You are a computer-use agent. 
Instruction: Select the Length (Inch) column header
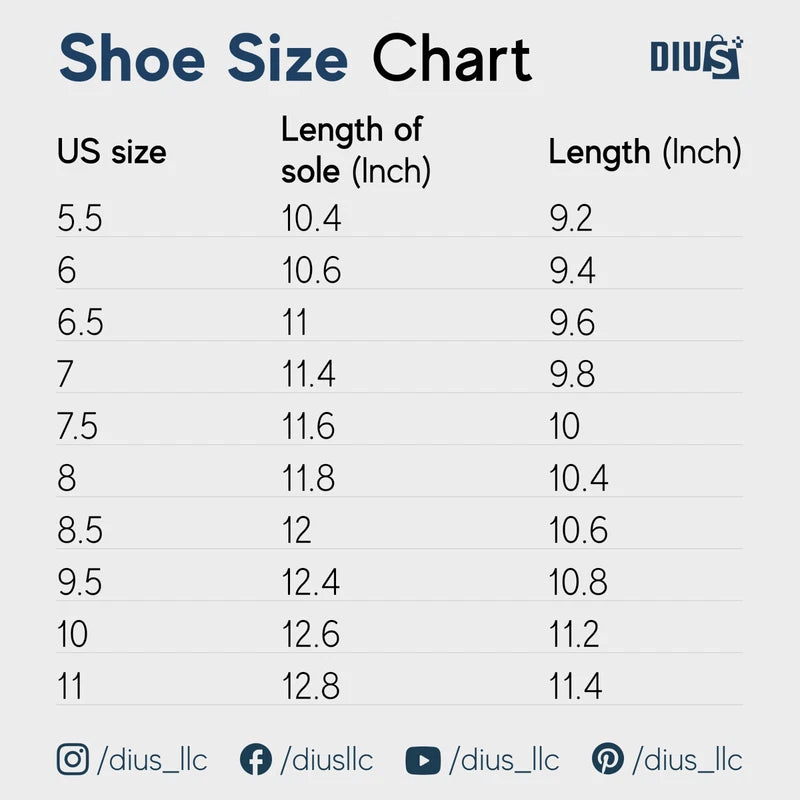645,152
